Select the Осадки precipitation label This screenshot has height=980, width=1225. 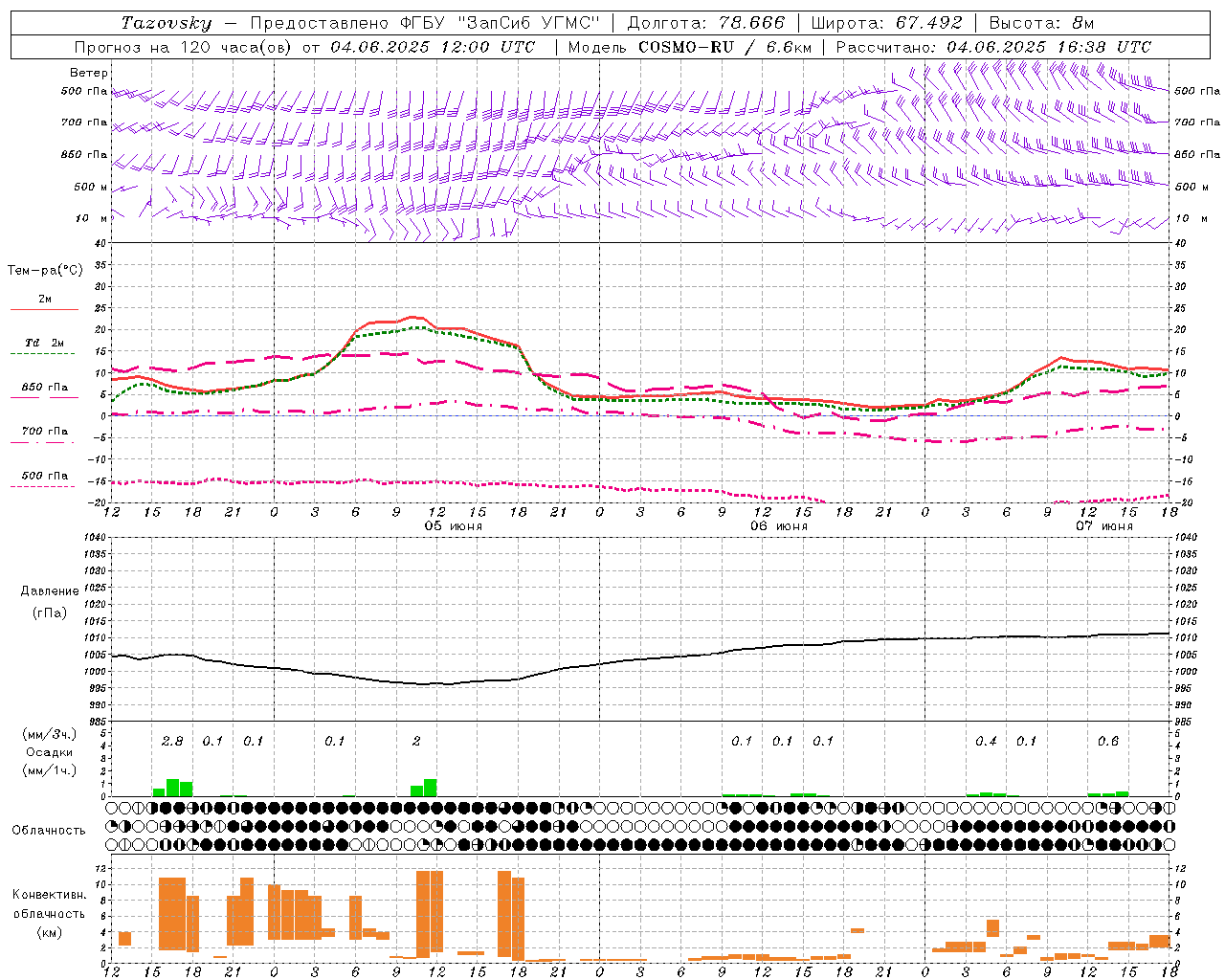coord(50,752)
